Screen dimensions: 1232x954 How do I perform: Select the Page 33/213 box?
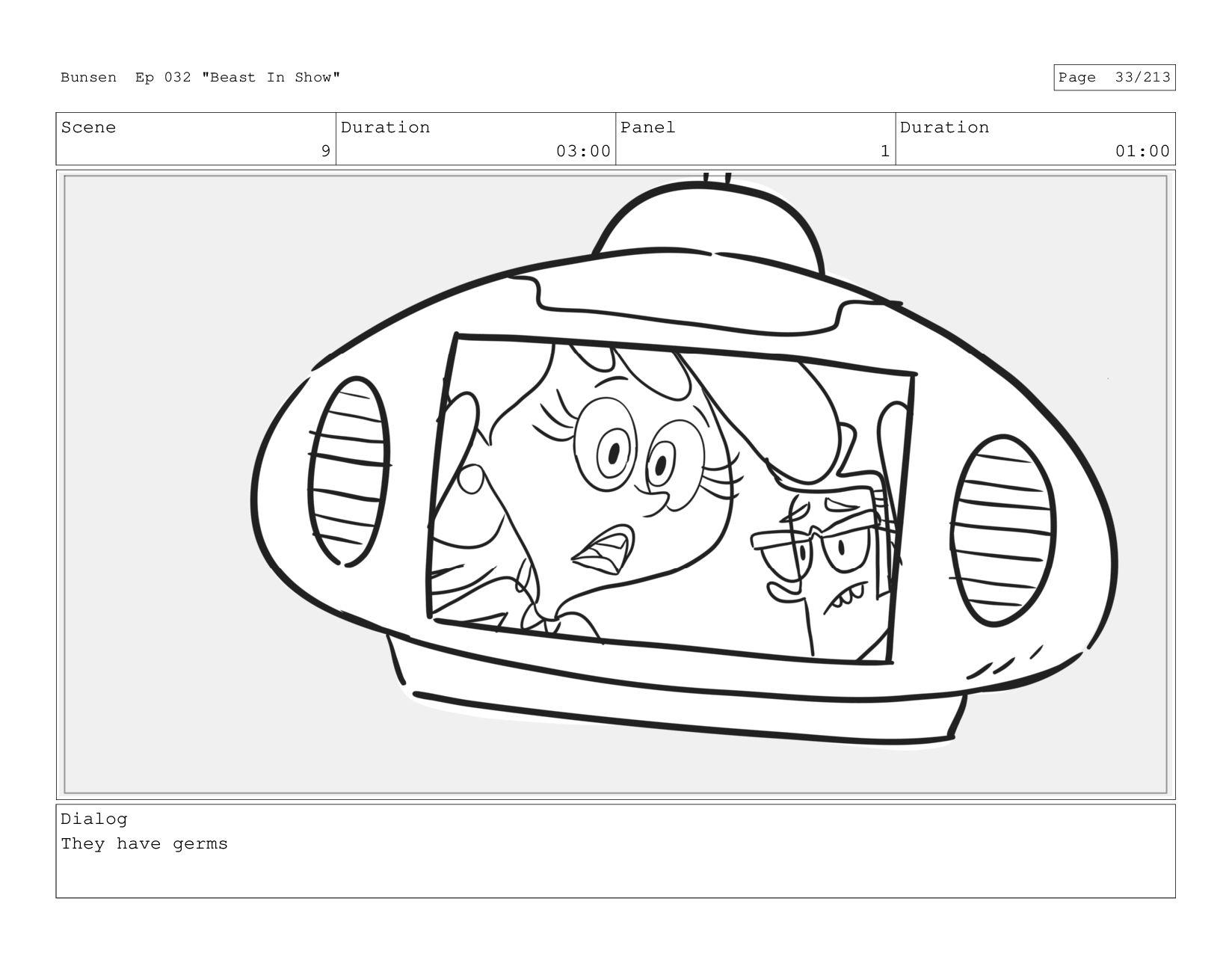(x=1114, y=78)
